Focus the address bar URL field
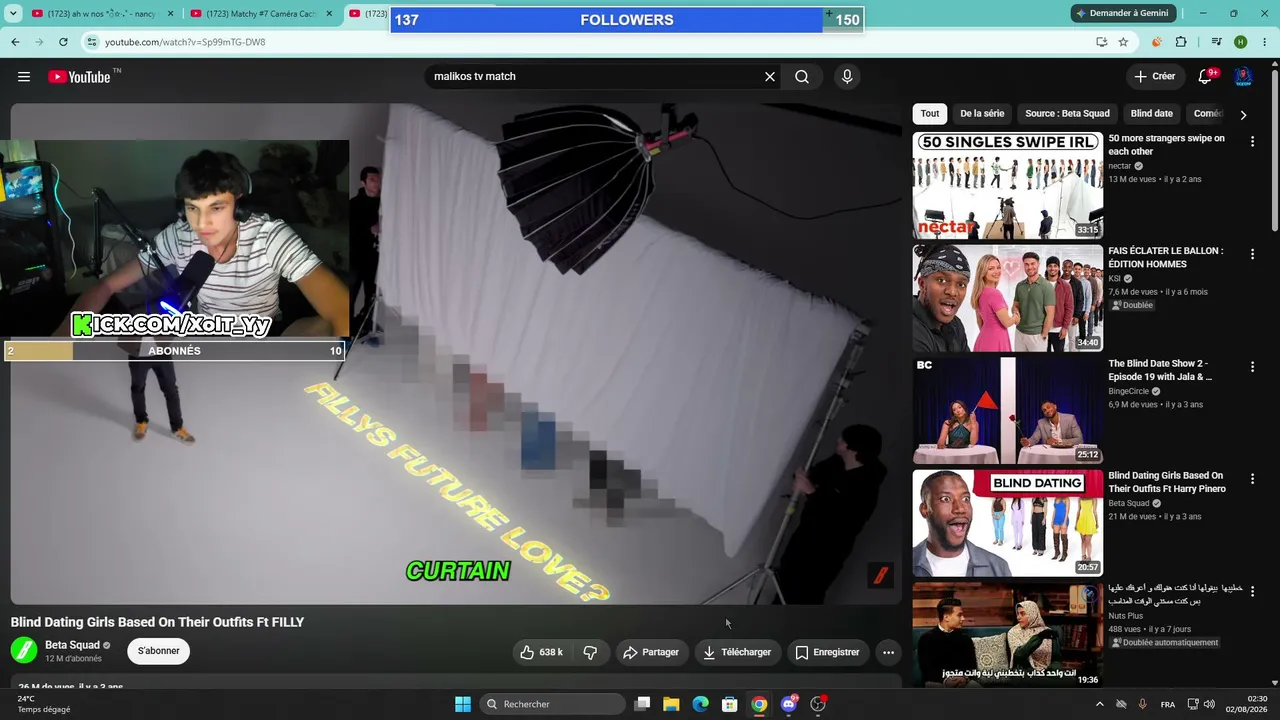This screenshot has height=720, width=1280. pos(590,42)
